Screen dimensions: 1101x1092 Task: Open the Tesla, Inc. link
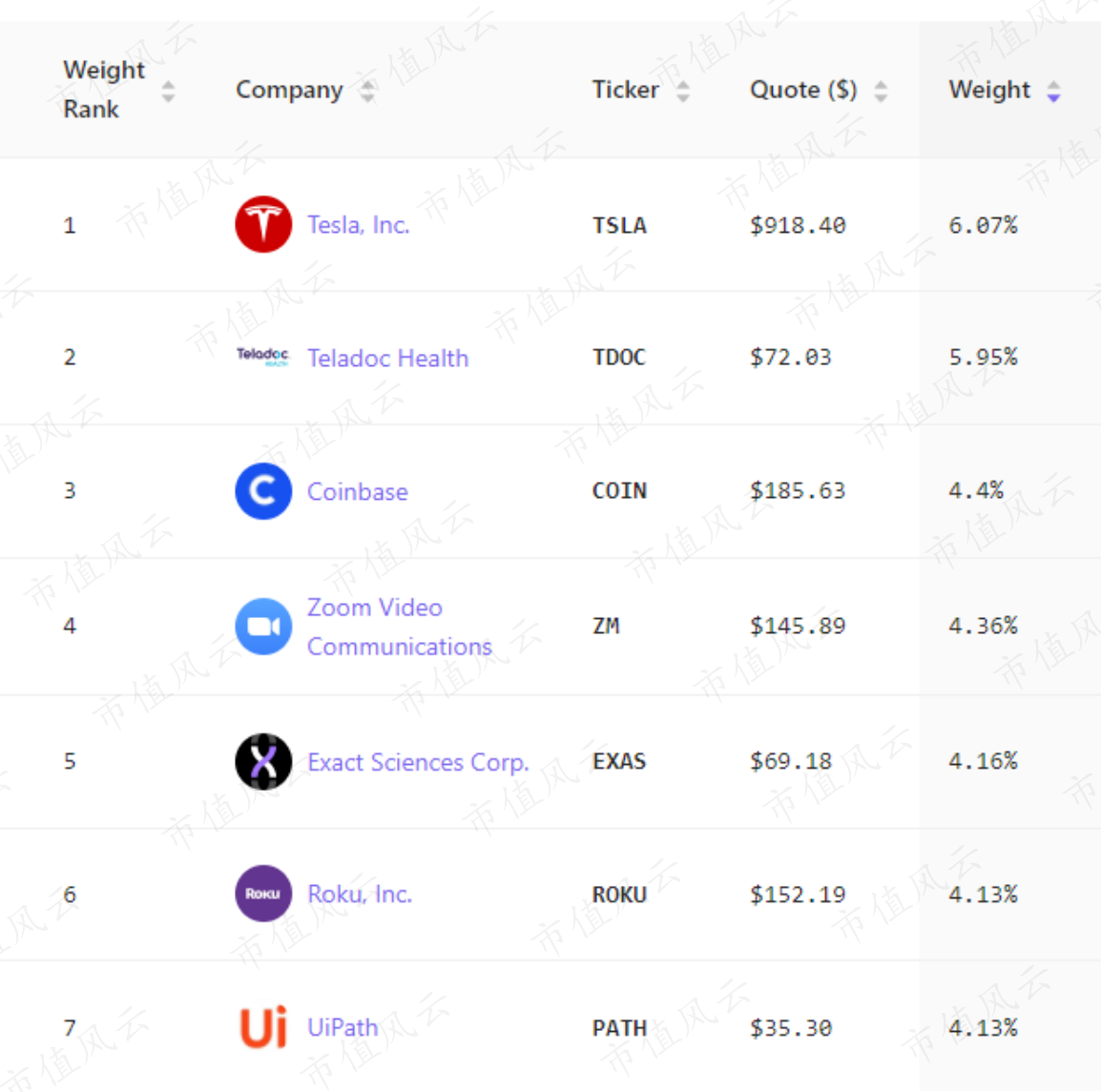coord(358,225)
